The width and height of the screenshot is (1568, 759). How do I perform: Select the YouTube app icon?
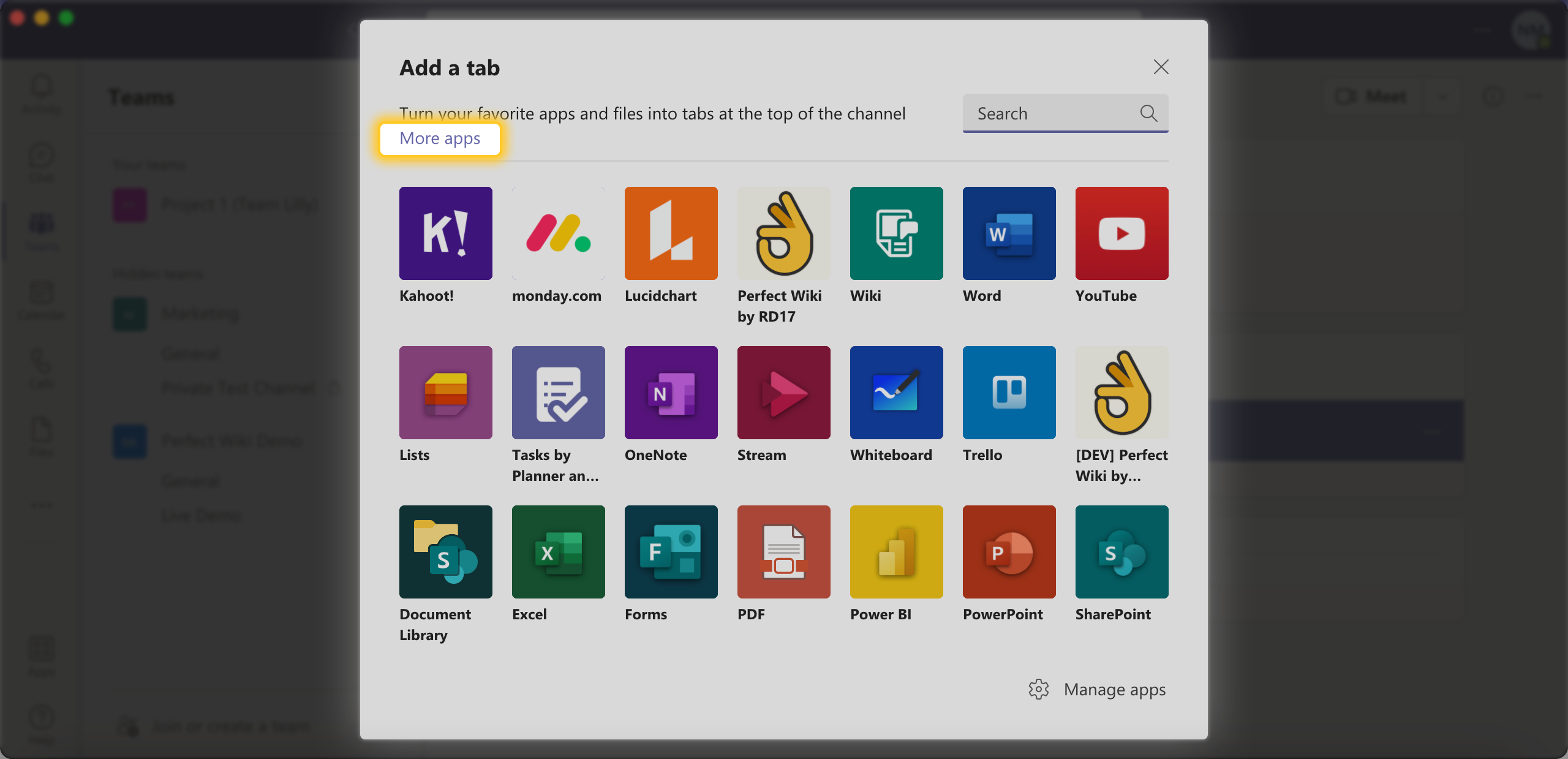(1121, 233)
